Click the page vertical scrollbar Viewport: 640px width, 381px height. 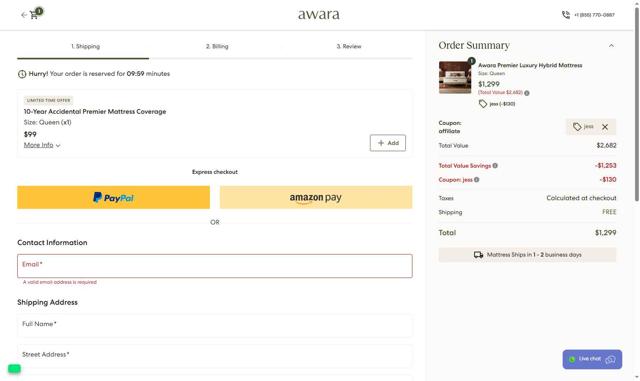tap(637, 104)
